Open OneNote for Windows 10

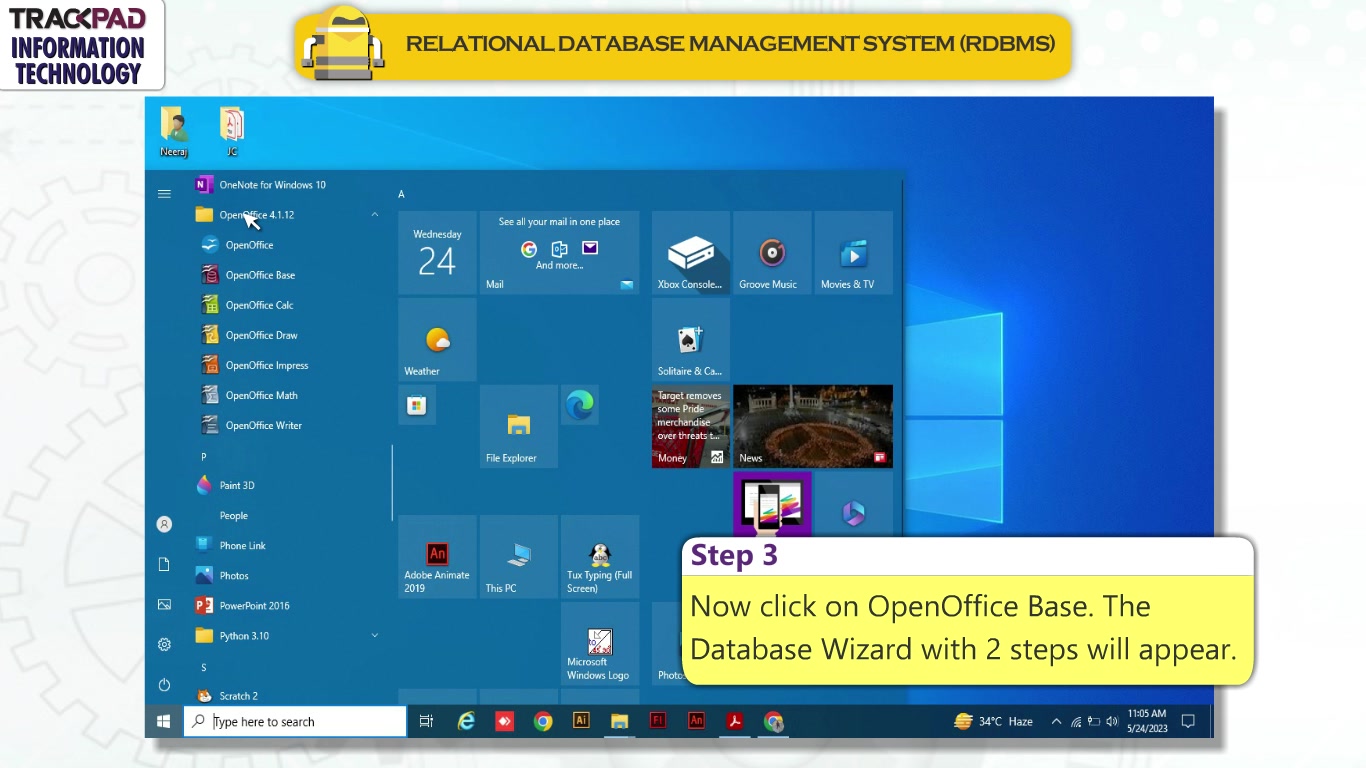point(263,185)
